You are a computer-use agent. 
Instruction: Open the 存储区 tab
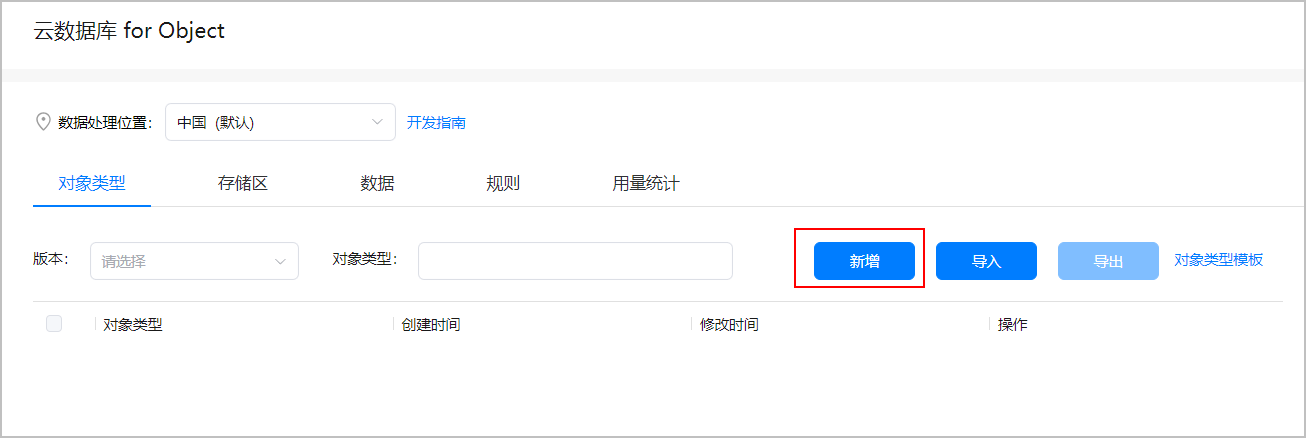point(243,184)
